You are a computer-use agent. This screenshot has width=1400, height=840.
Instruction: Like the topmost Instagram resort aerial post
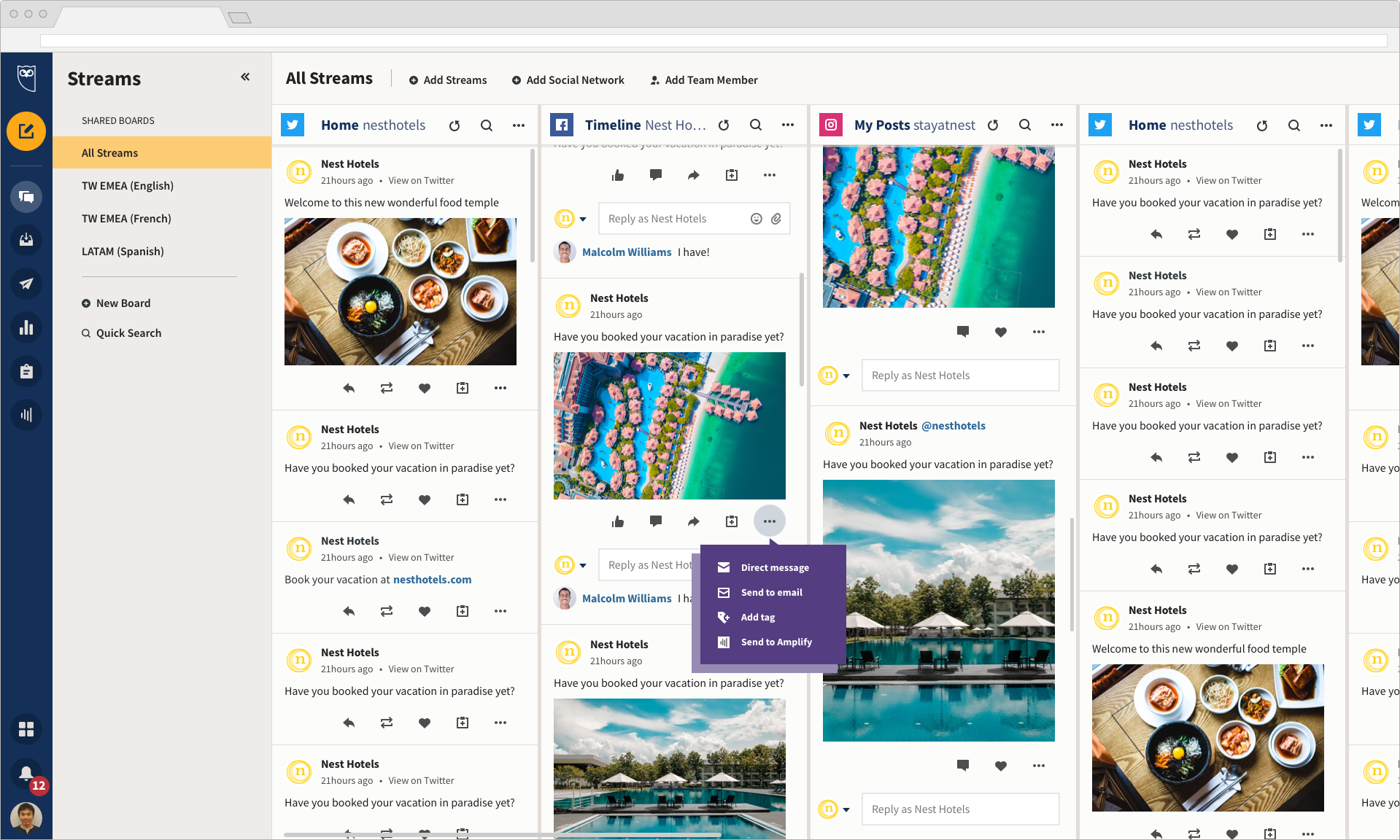1001,332
